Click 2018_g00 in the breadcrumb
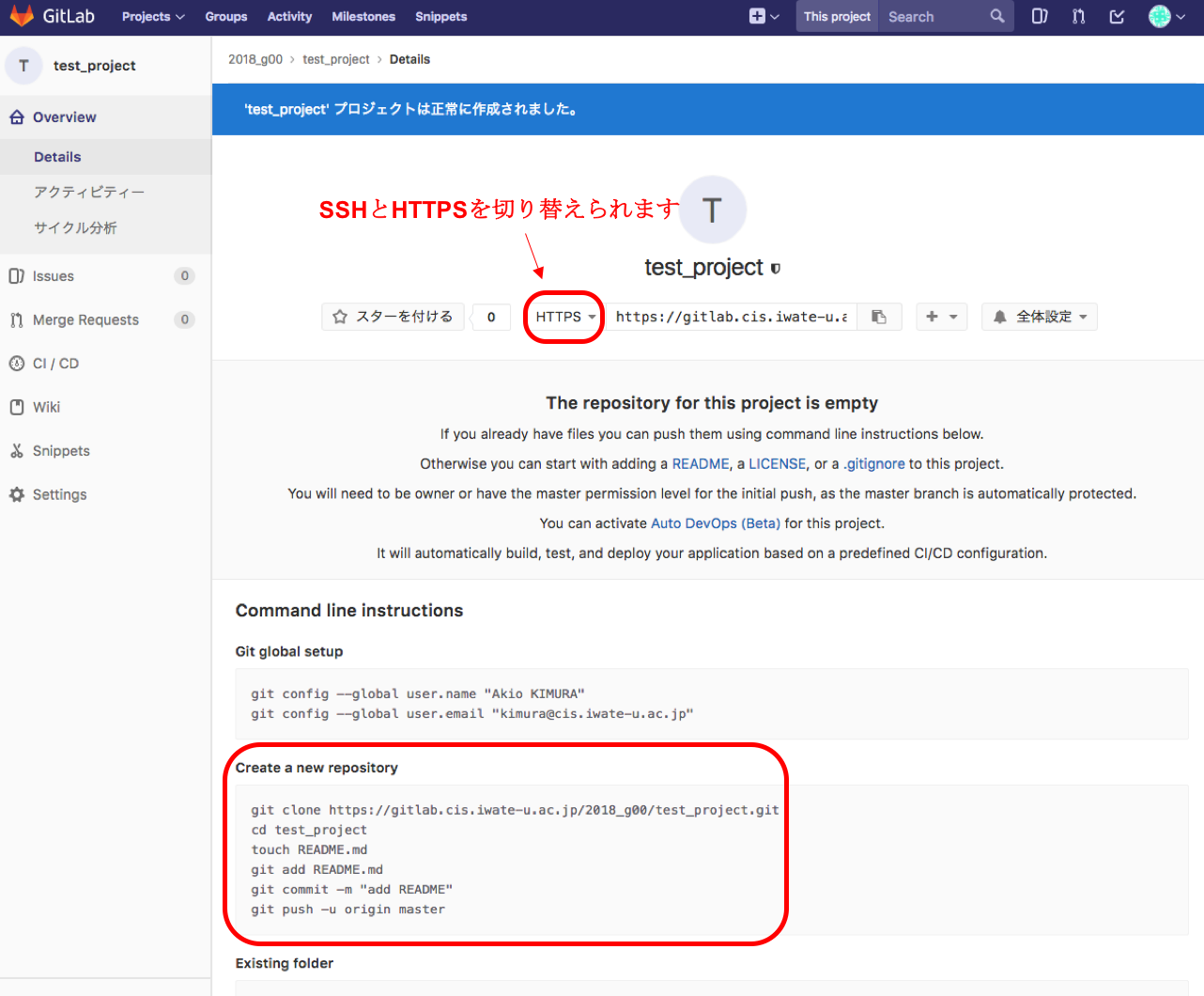Image resolution: width=1204 pixels, height=996 pixels. tap(255, 59)
